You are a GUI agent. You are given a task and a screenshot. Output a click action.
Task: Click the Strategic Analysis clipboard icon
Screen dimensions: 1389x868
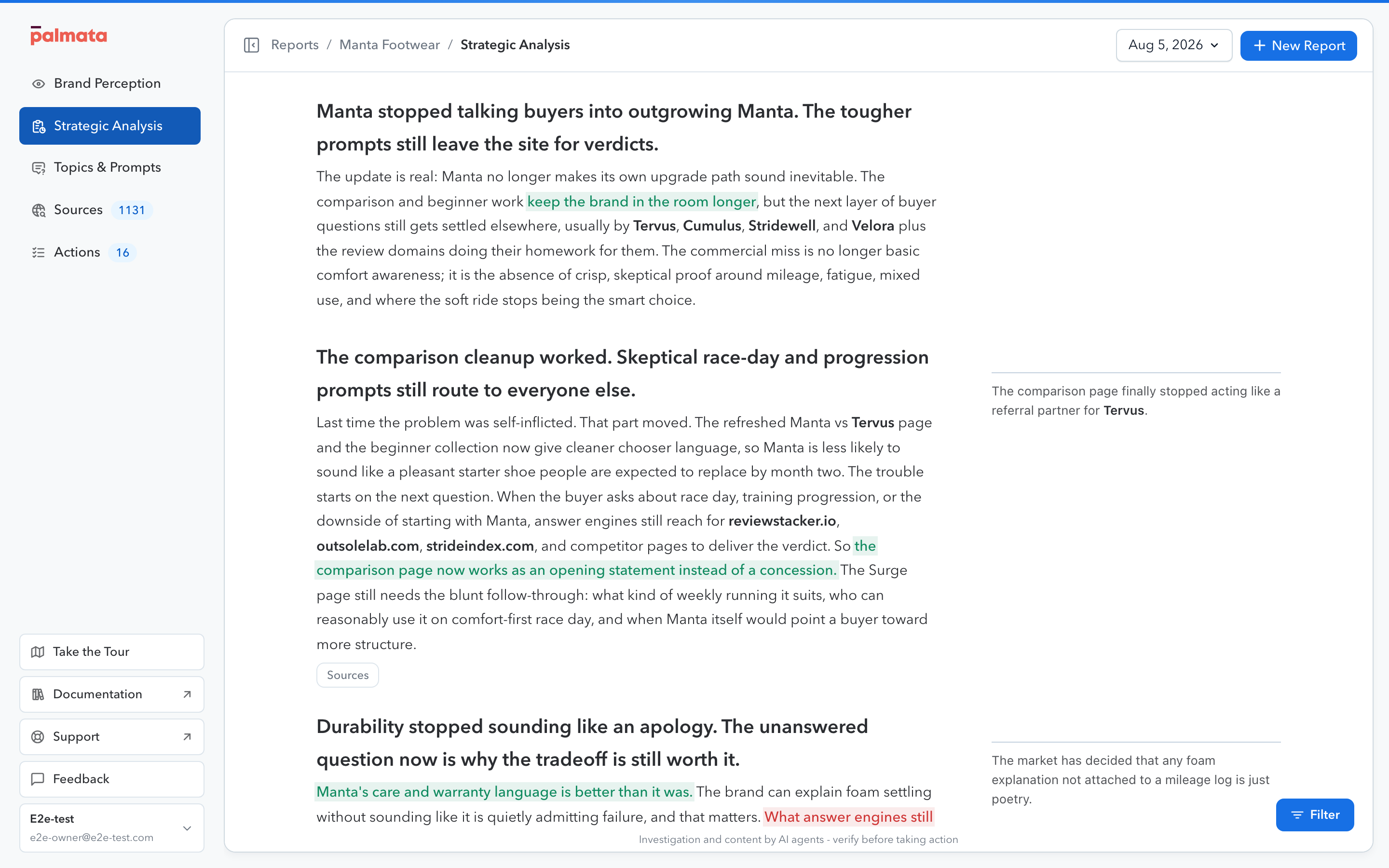point(39,126)
